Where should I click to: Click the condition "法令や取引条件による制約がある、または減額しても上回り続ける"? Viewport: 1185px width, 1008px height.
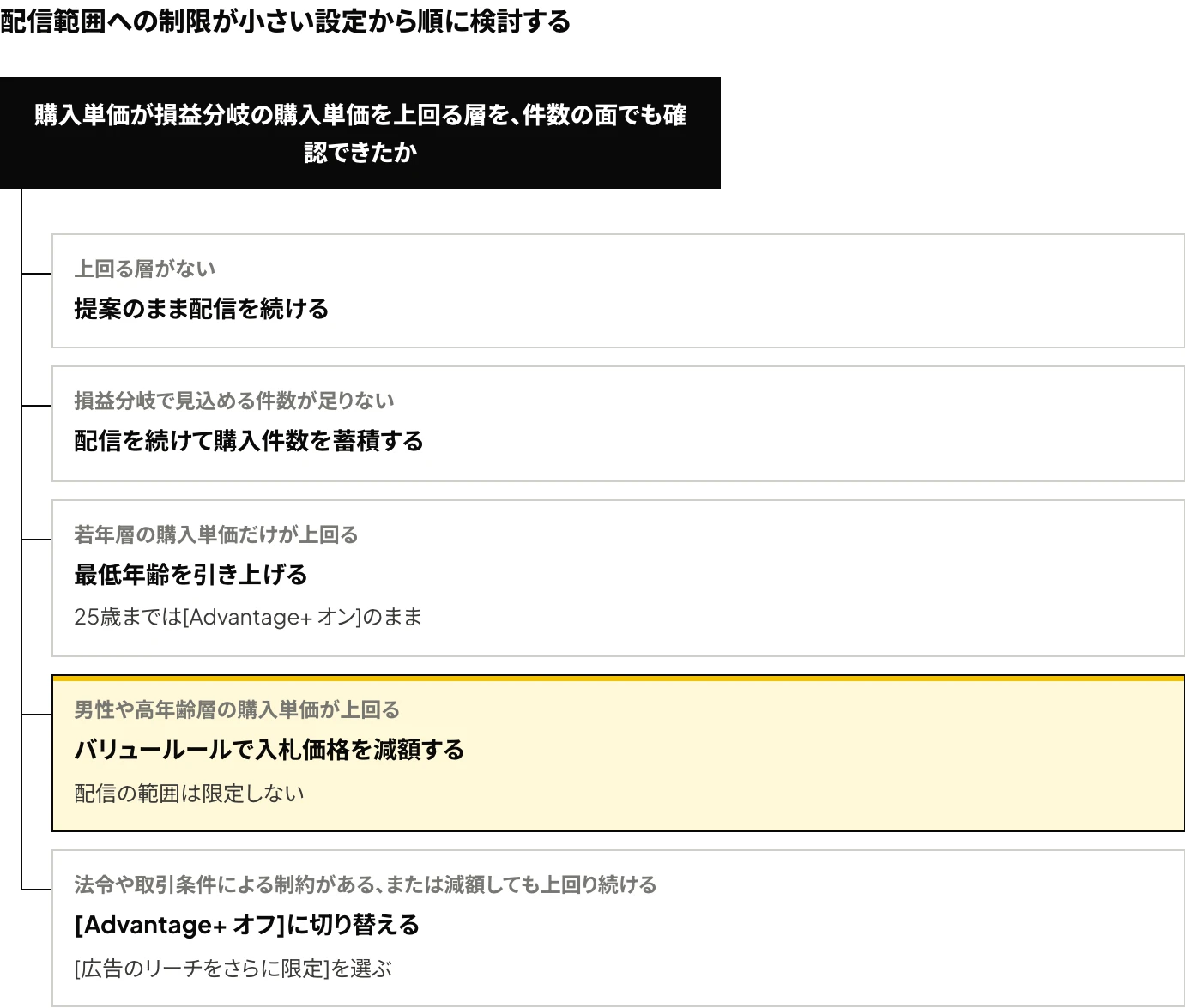coord(366,884)
